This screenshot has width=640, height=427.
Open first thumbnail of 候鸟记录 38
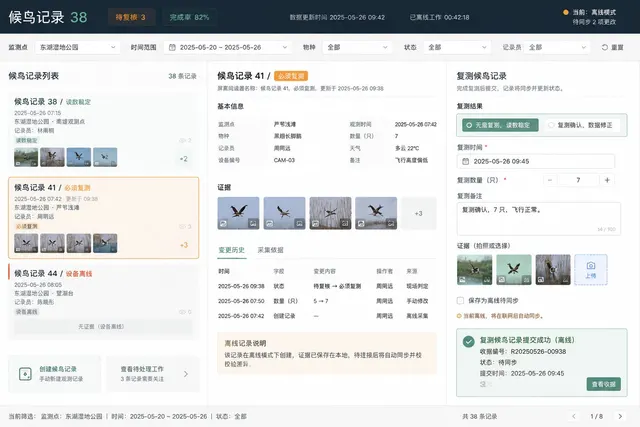26,157
